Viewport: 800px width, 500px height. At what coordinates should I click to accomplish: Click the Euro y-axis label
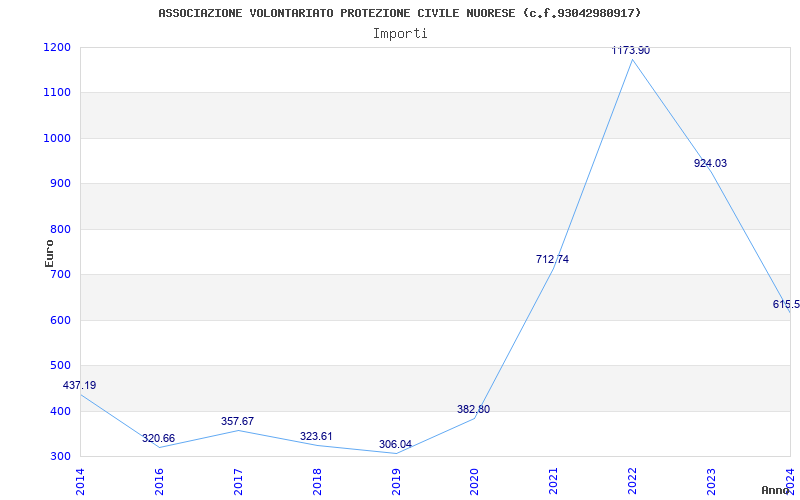coord(49,253)
